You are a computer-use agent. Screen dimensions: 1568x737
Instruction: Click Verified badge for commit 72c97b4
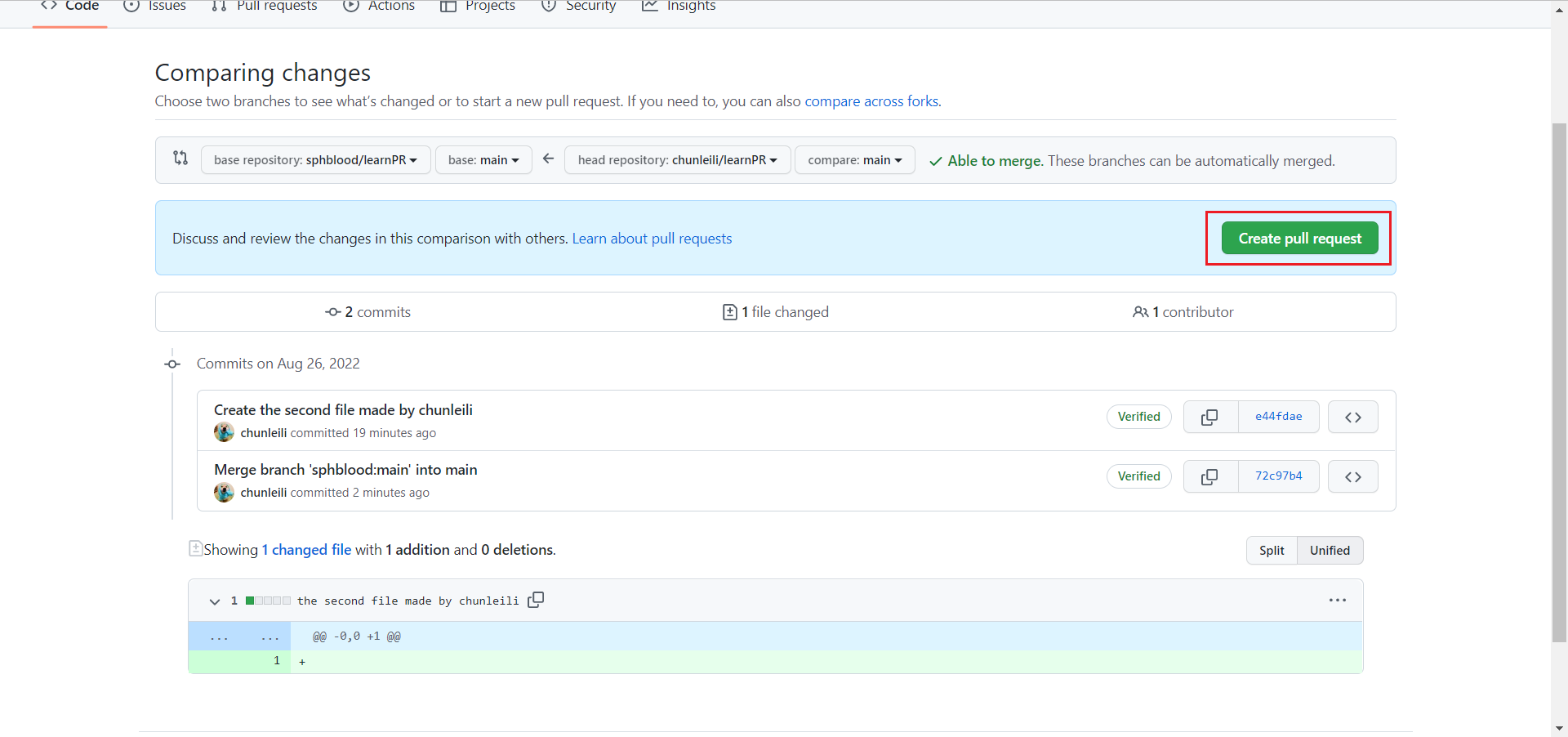(x=1138, y=476)
